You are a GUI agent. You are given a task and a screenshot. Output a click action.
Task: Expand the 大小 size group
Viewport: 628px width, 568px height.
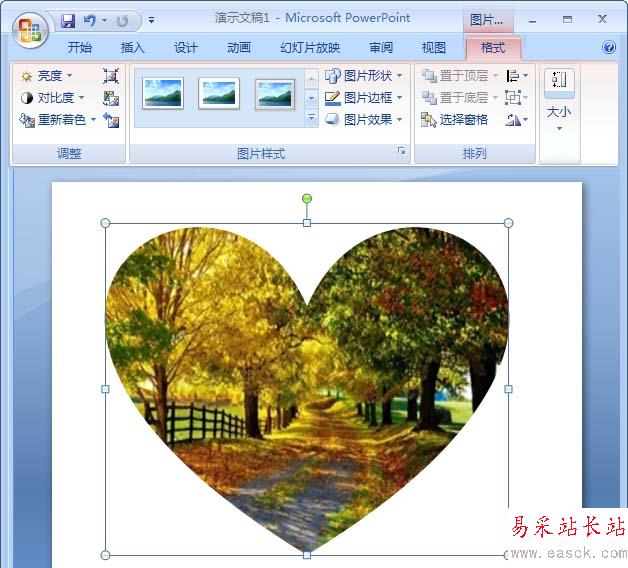pyautogui.click(x=559, y=100)
